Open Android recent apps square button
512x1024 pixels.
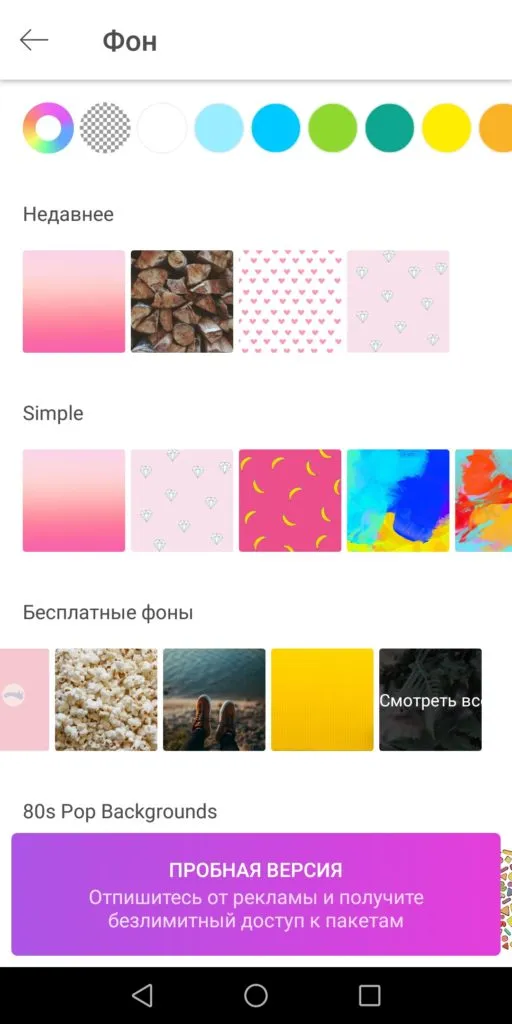pos(370,995)
